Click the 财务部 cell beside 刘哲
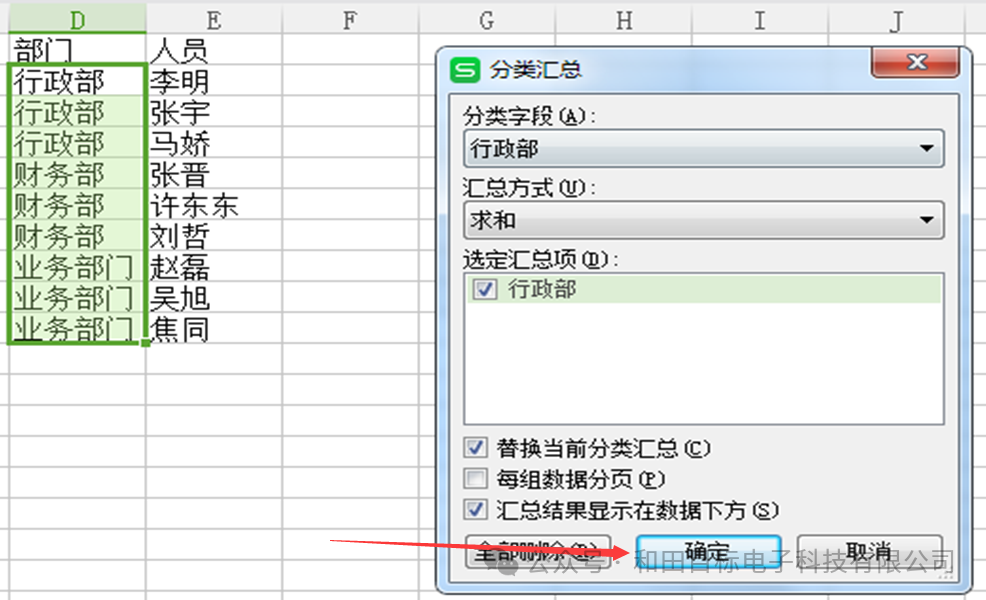Image resolution: width=986 pixels, height=600 pixels. coord(77,235)
